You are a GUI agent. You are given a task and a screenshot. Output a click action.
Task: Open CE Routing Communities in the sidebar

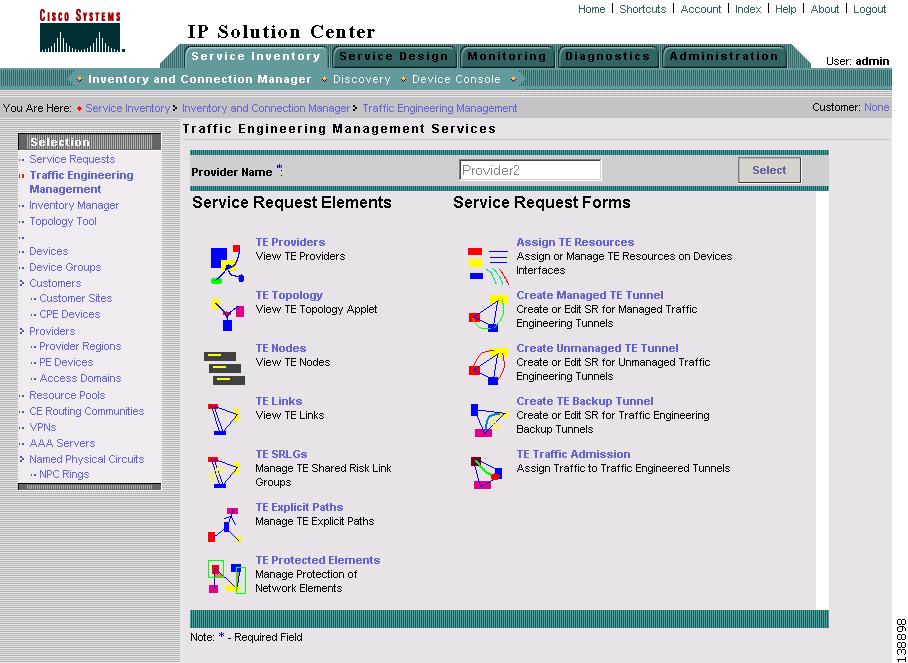(x=86, y=411)
